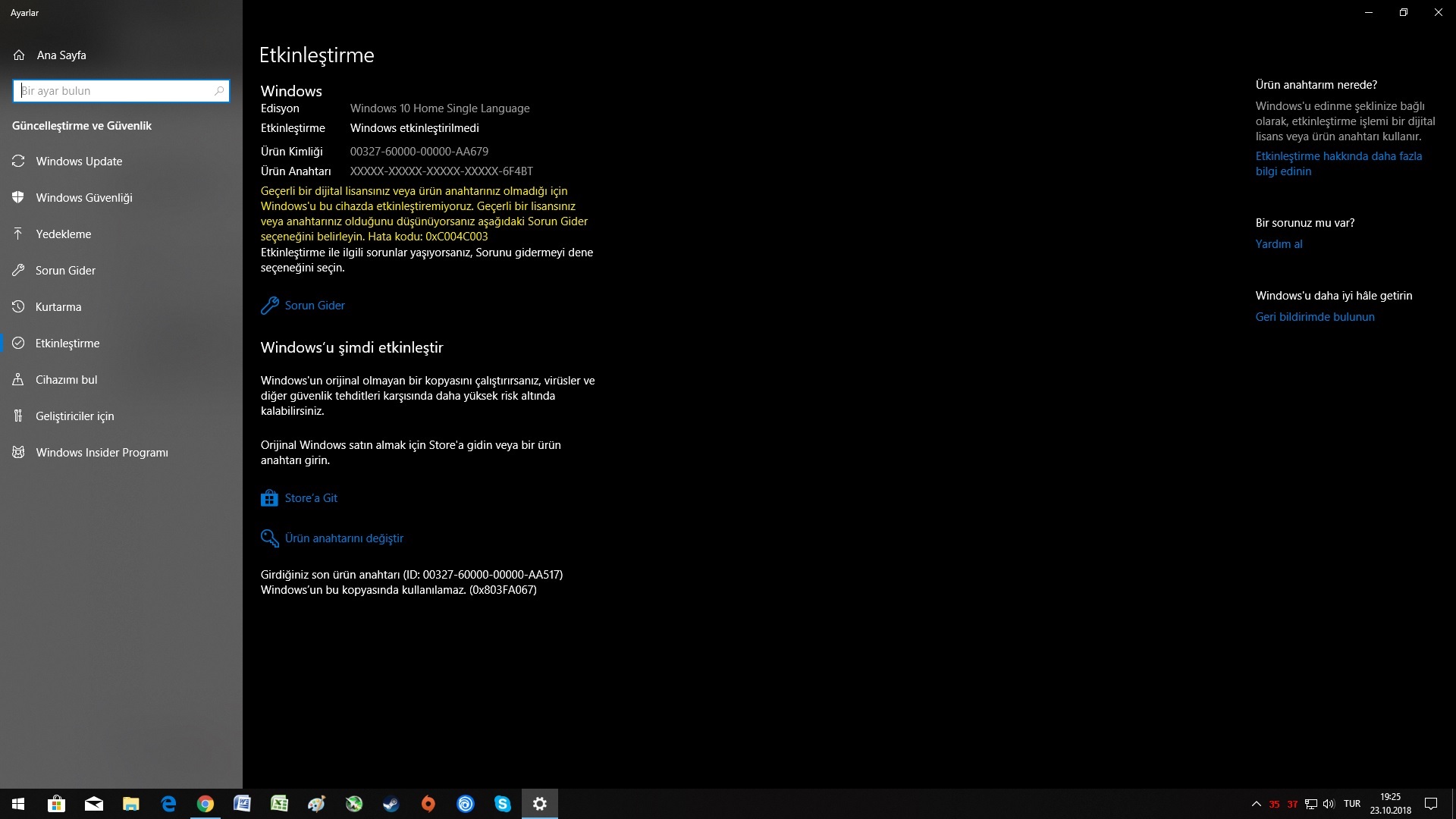
Task: Click error text 'Hata kodu: 0xC004C003'
Action: [428, 237]
